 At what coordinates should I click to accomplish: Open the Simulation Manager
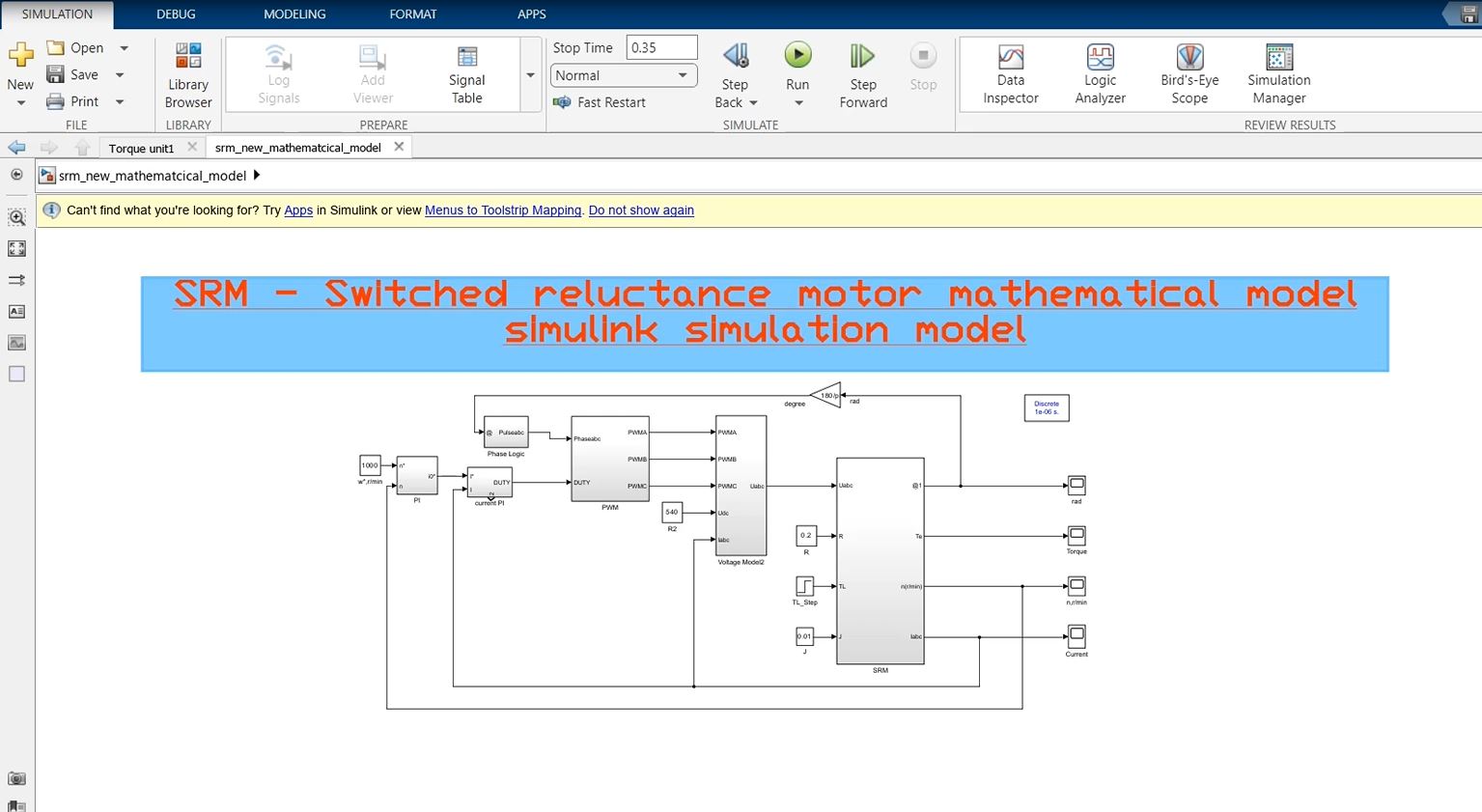coord(1278,73)
